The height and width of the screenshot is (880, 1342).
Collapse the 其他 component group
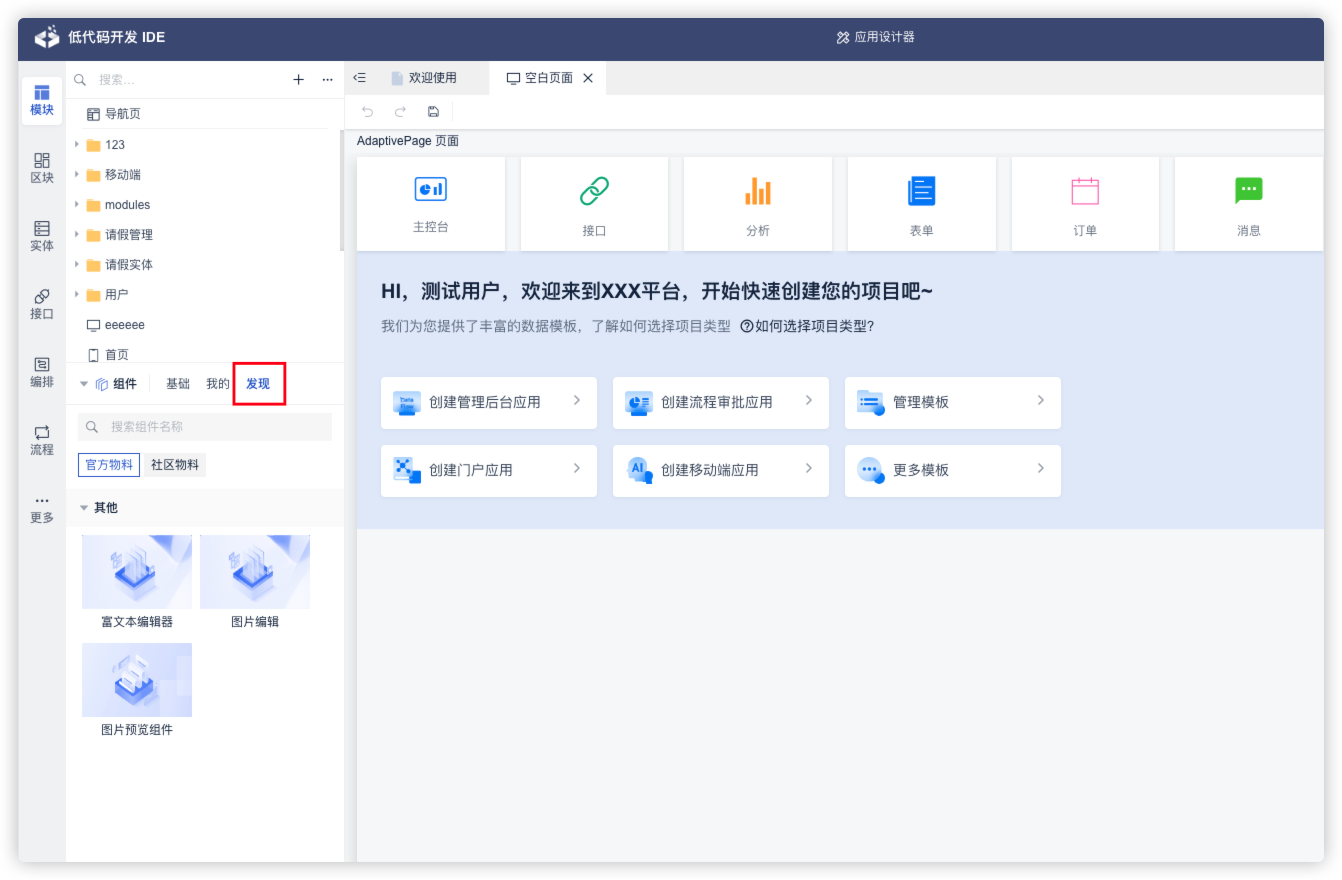pyautogui.click(x=84, y=508)
